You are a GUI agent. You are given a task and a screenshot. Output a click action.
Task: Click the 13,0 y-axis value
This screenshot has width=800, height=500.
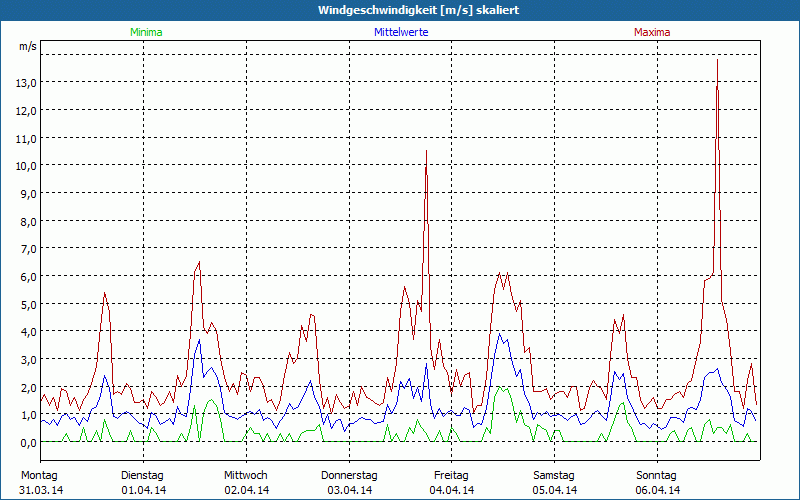tap(26, 83)
